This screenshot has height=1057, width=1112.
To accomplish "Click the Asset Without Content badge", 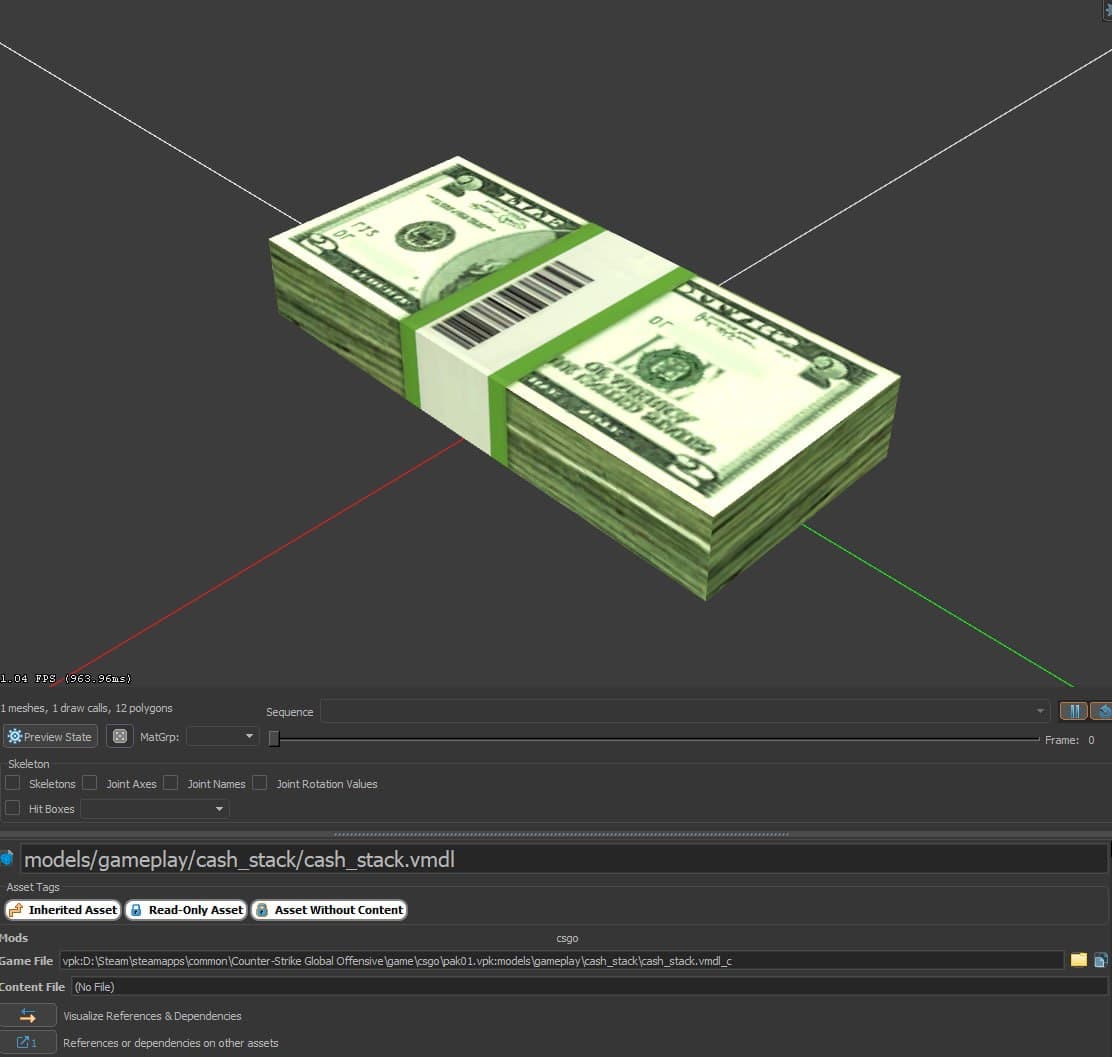I will tap(329, 909).
